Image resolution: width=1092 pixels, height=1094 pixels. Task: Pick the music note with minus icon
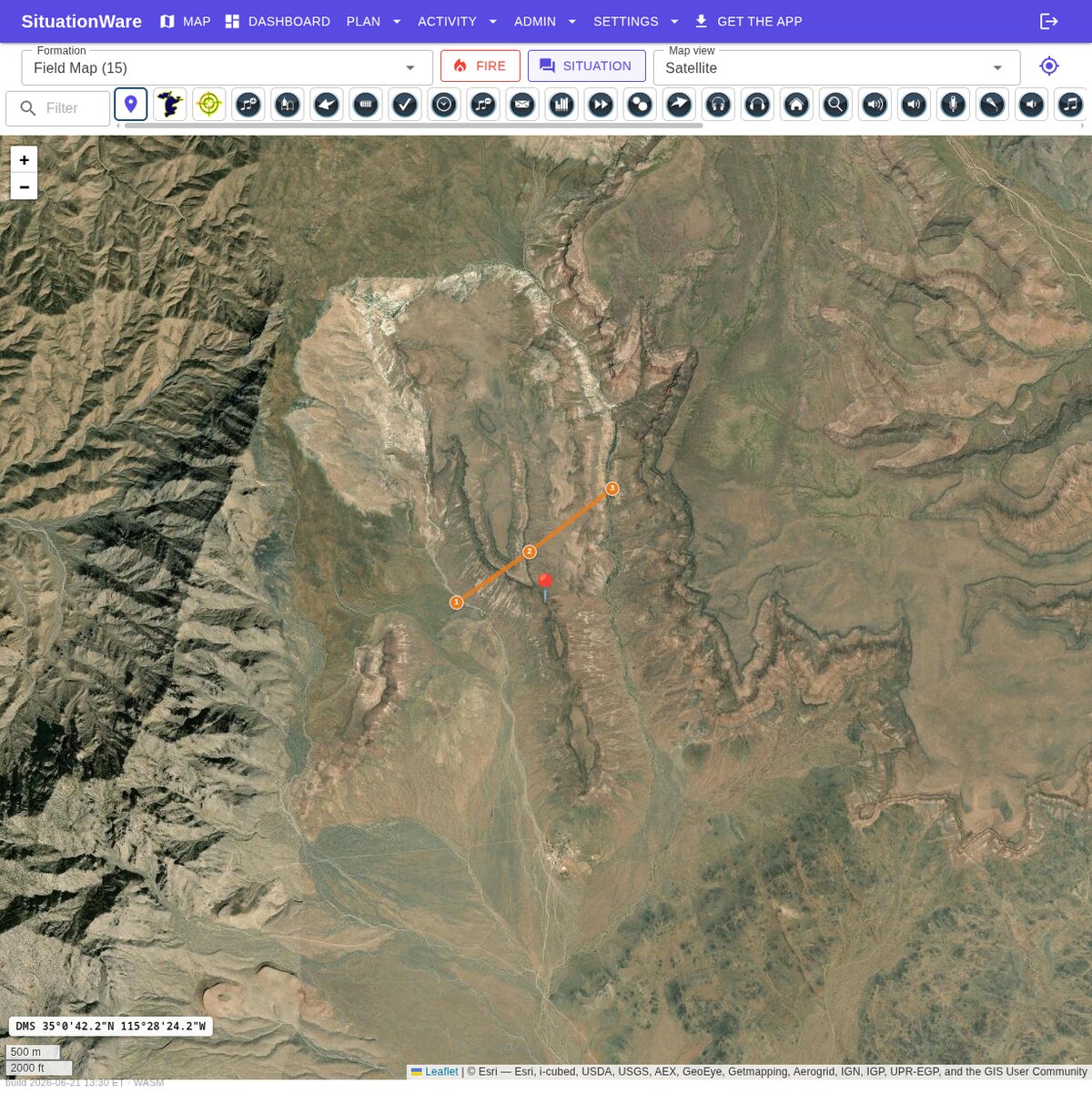pos(483,105)
